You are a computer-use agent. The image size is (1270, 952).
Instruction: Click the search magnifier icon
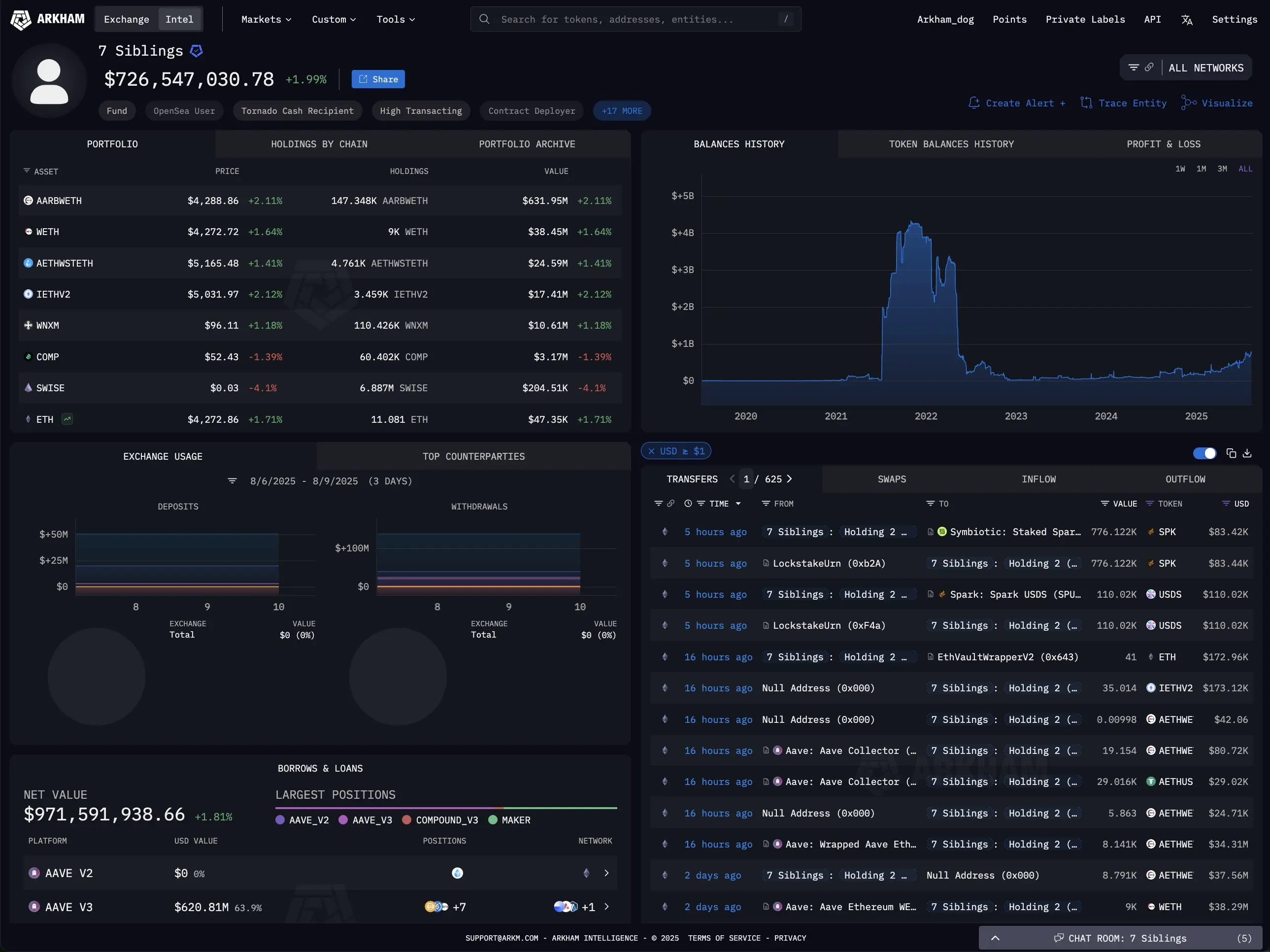pyautogui.click(x=484, y=19)
